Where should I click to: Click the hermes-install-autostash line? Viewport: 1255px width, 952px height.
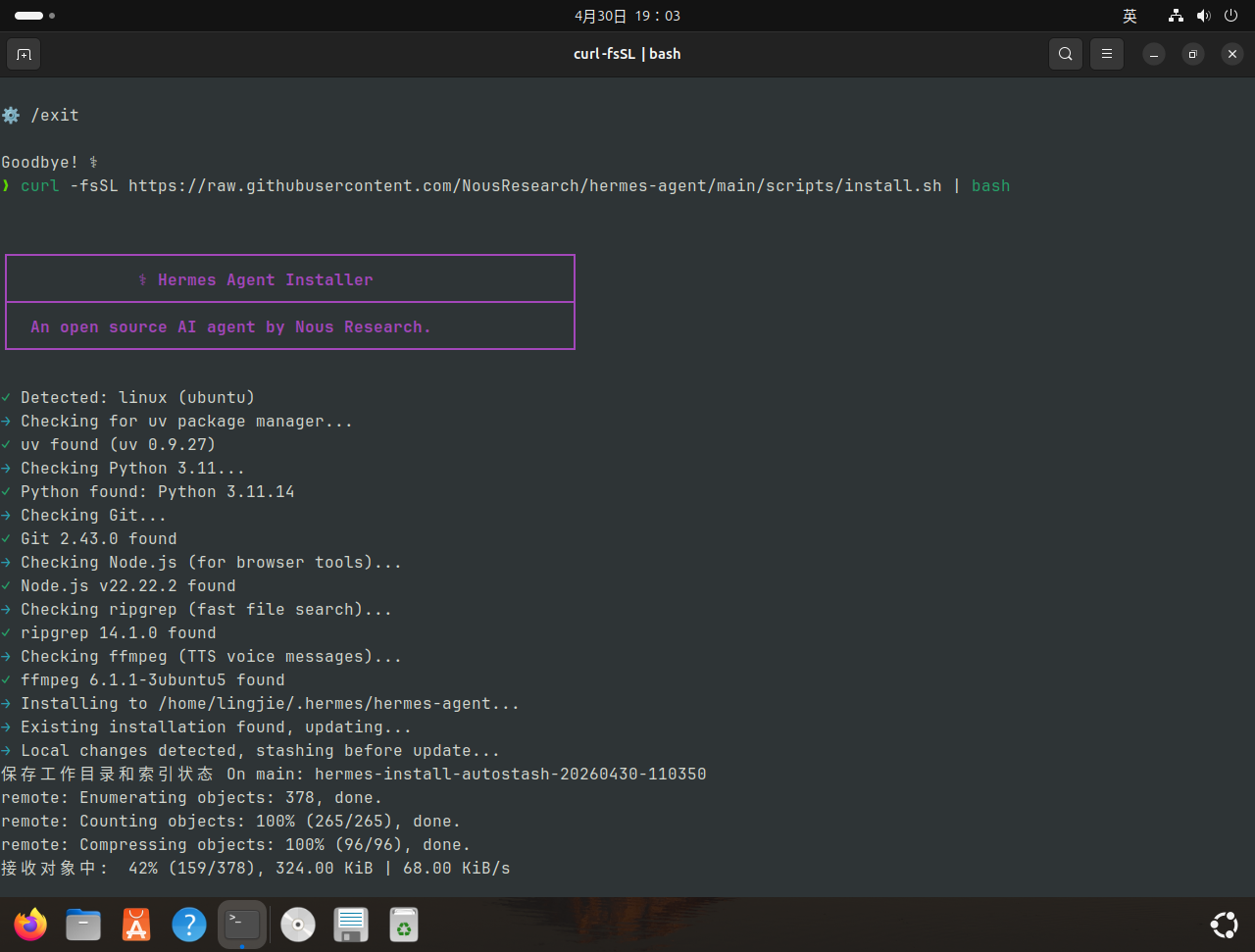point(354,774)
